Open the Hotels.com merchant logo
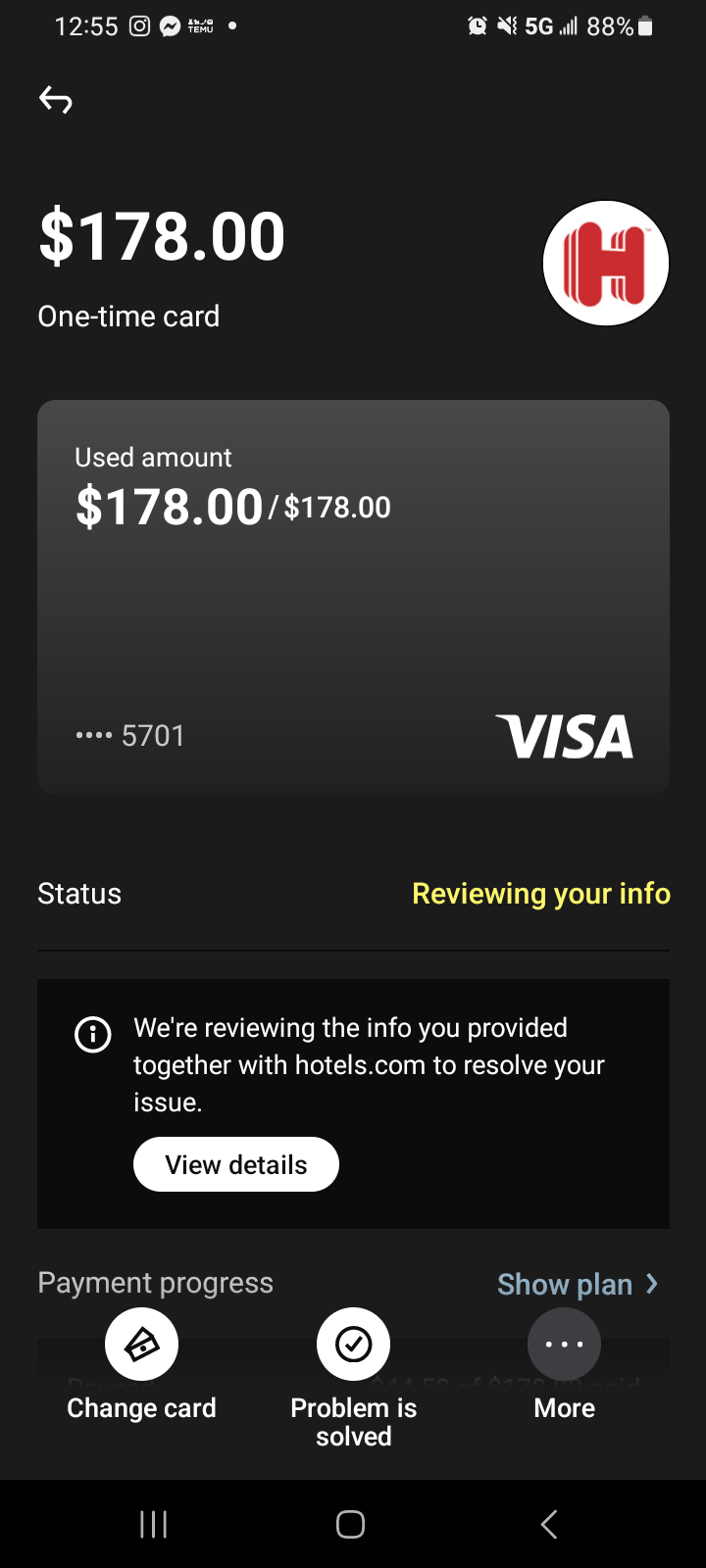706x1568 pixels. click(606, 264)
